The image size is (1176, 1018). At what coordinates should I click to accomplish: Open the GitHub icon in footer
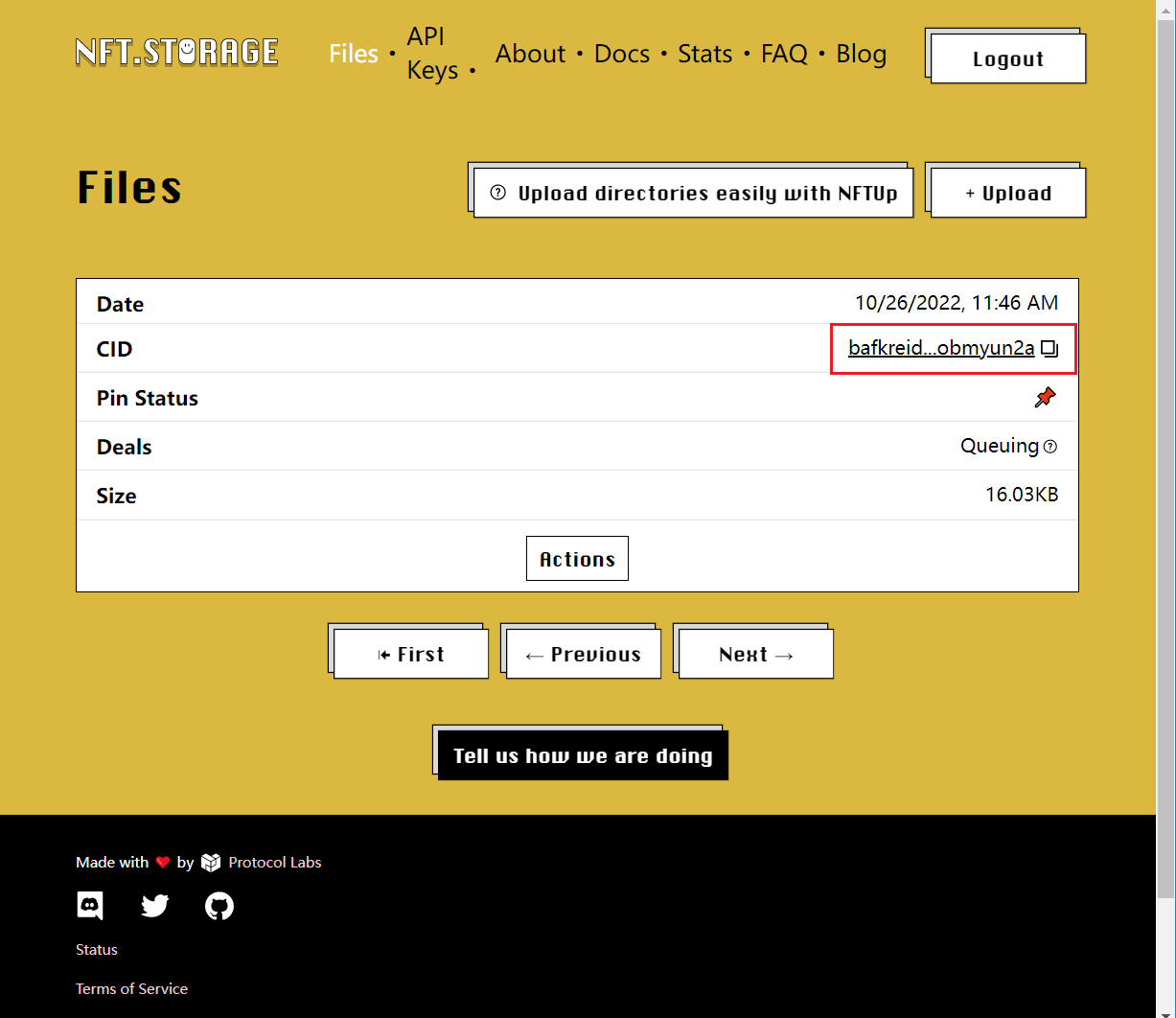pyautogui.click(x=219, y=906)
